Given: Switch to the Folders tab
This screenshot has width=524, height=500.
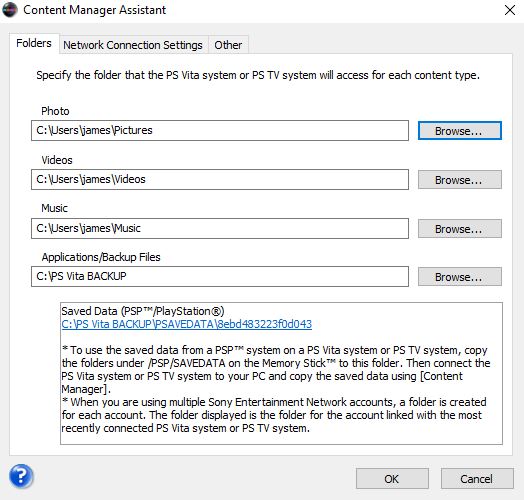Looking at the screenshot, I should [x=34, y=43].
